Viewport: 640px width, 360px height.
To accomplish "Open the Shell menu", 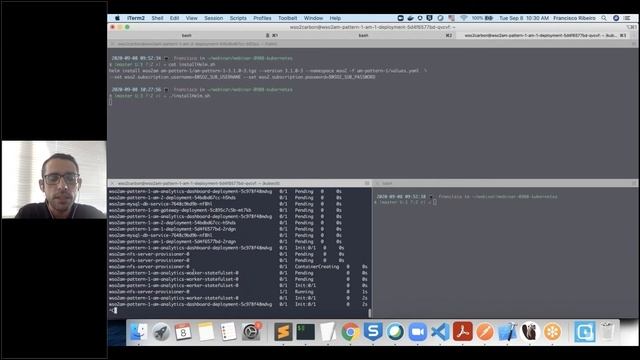I will tap(158, 18).
